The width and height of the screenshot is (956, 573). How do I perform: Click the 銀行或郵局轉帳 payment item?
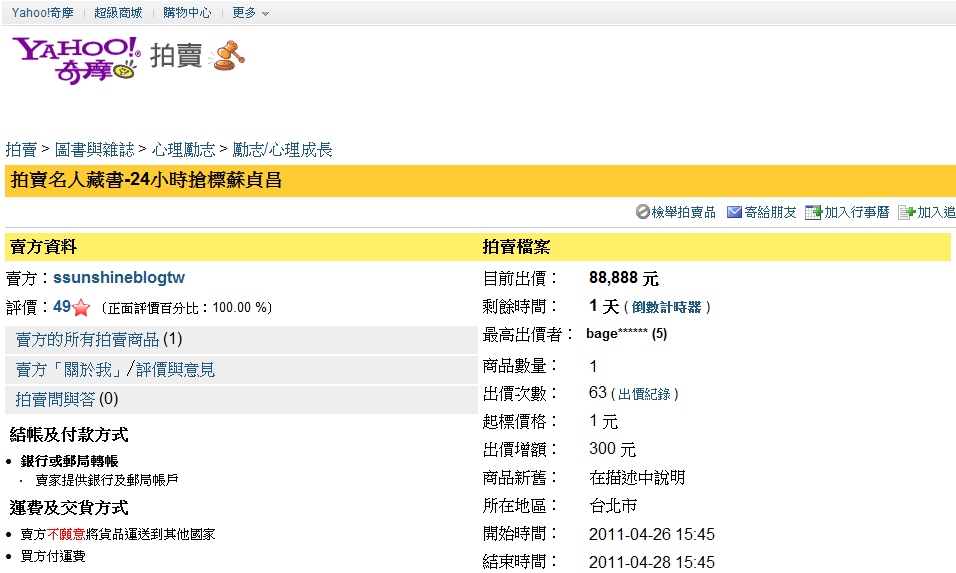[x=70, y=461]
